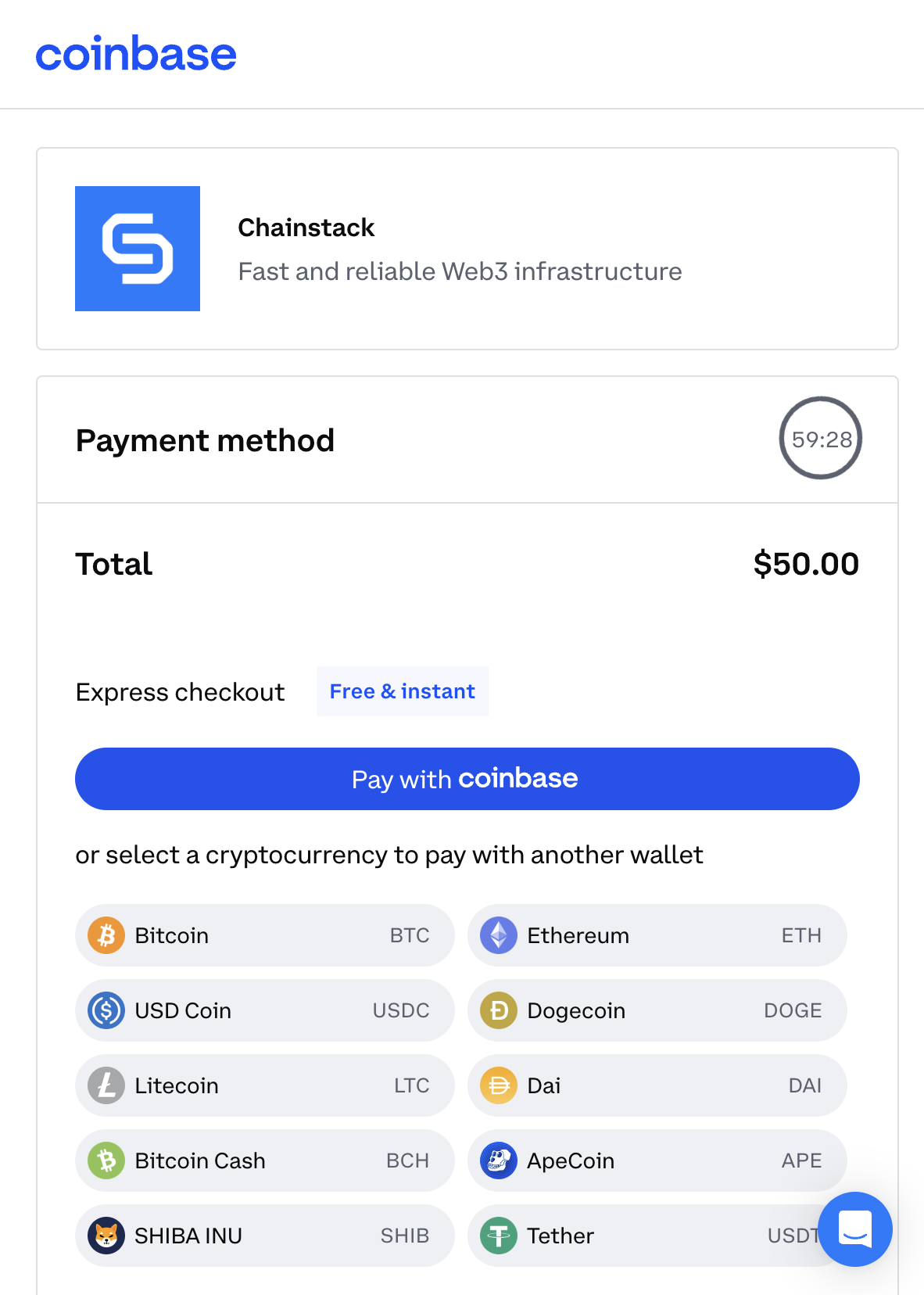The width and height of the screenshot is (924, 1295).
Task: Click the Tether green T icon
Action: 499,1236
